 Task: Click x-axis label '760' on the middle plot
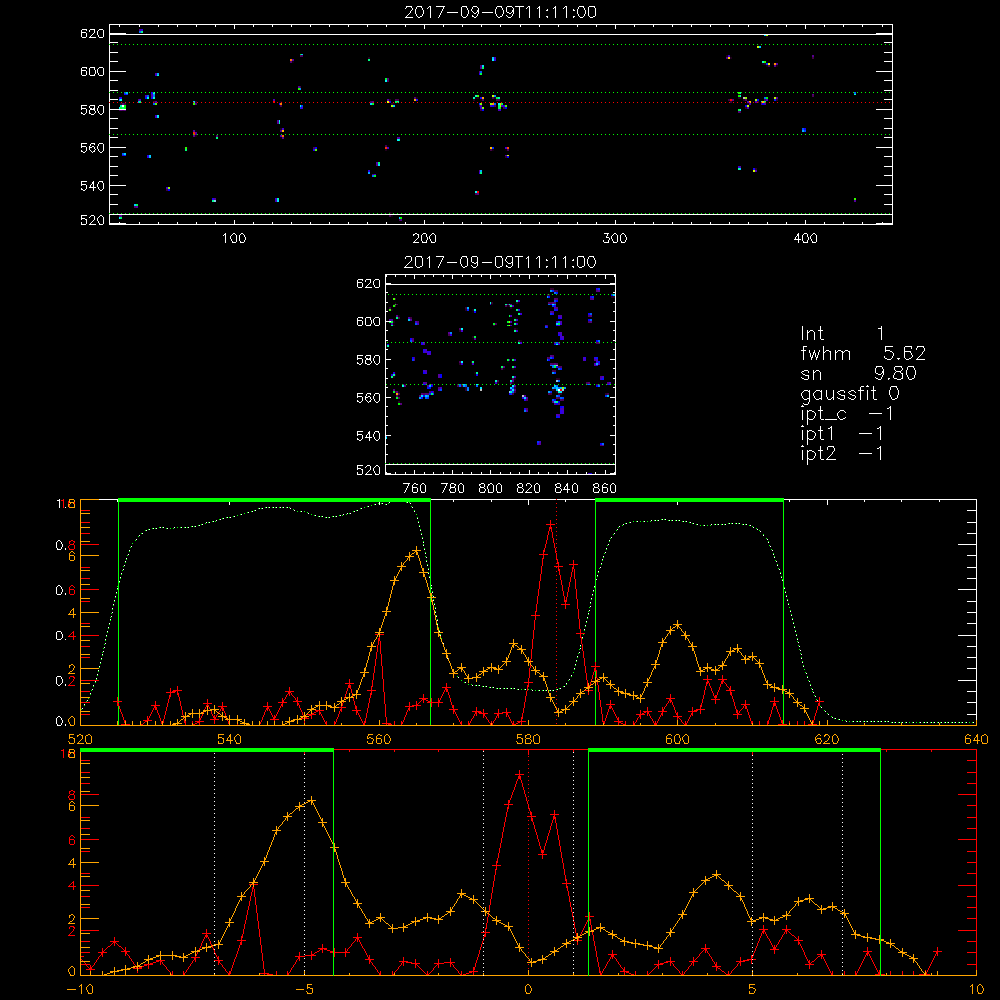(x=415, y=489)
